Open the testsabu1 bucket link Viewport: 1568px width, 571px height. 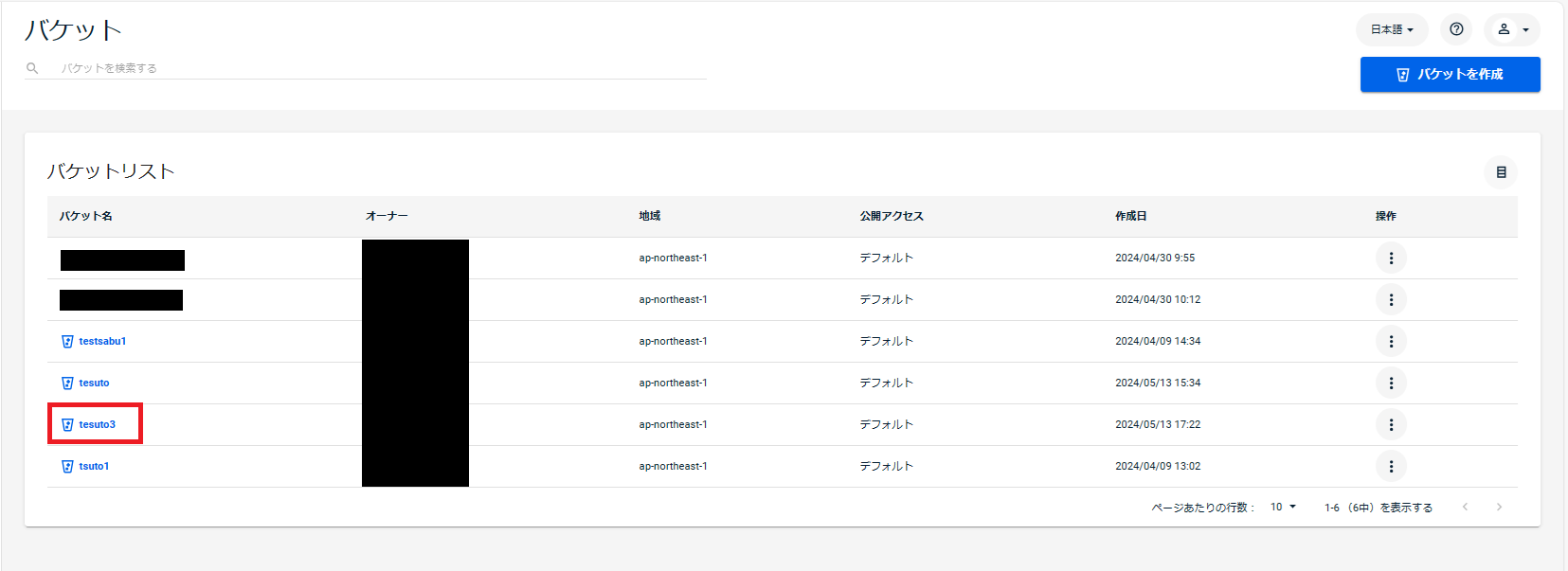(101, 341)
